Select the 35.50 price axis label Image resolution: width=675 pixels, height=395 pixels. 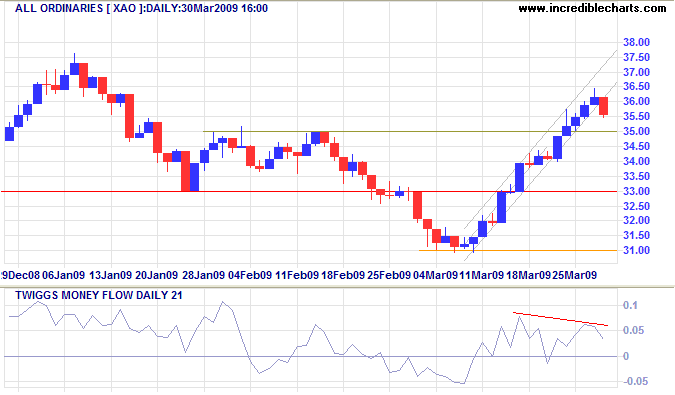click(636, 116)
